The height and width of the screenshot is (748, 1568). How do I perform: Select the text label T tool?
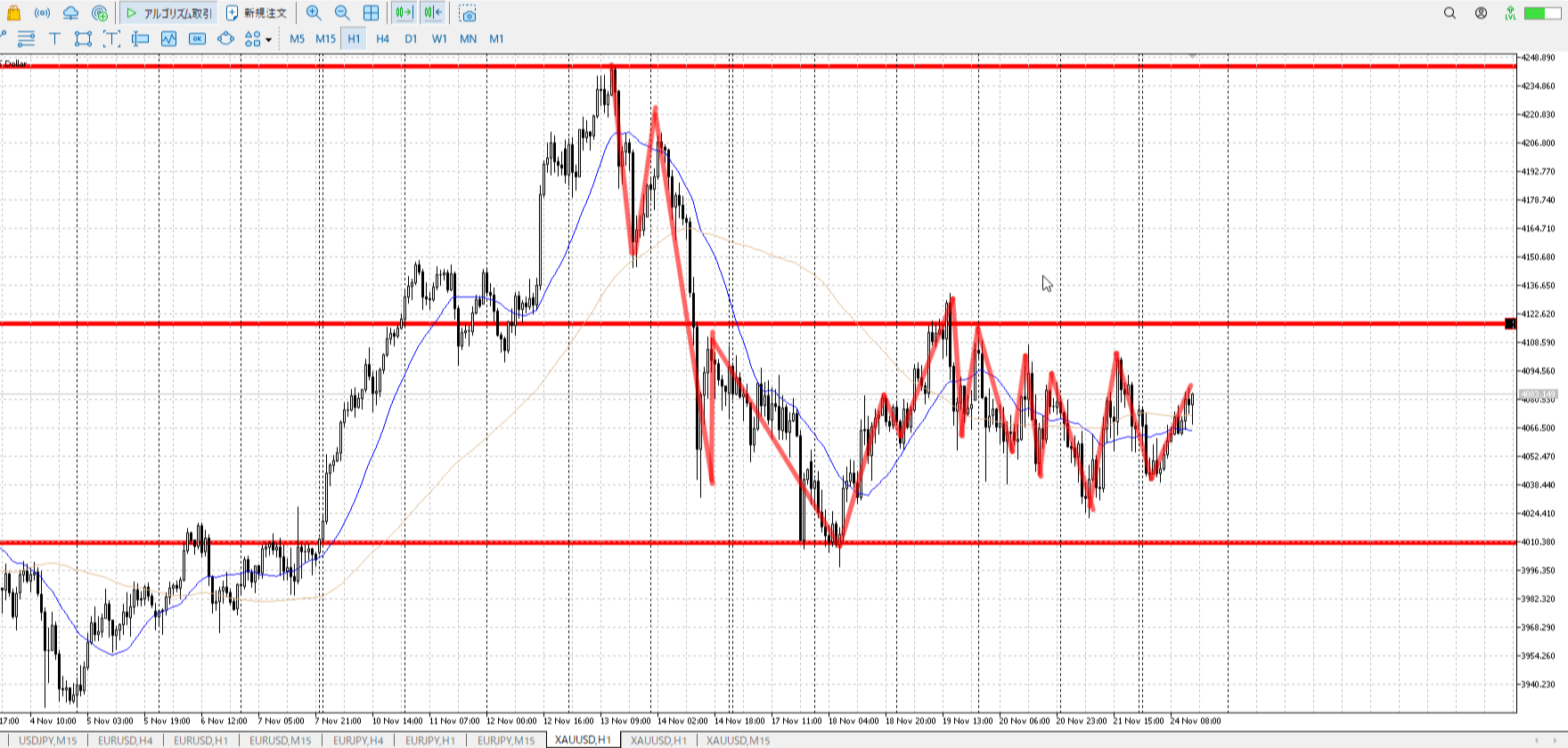(54, 38)
